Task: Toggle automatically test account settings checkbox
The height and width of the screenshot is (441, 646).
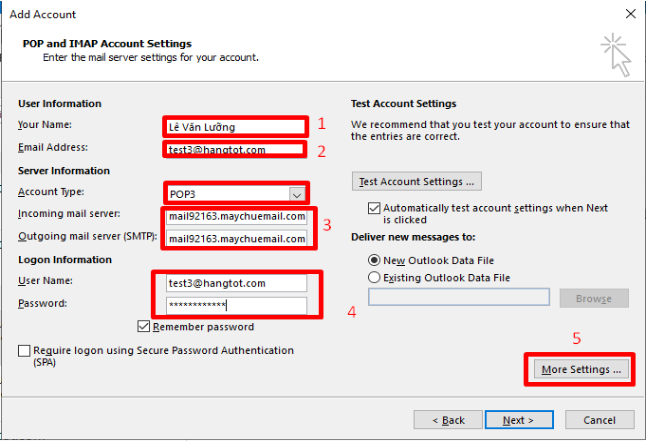Action: (x=374, y=208)
